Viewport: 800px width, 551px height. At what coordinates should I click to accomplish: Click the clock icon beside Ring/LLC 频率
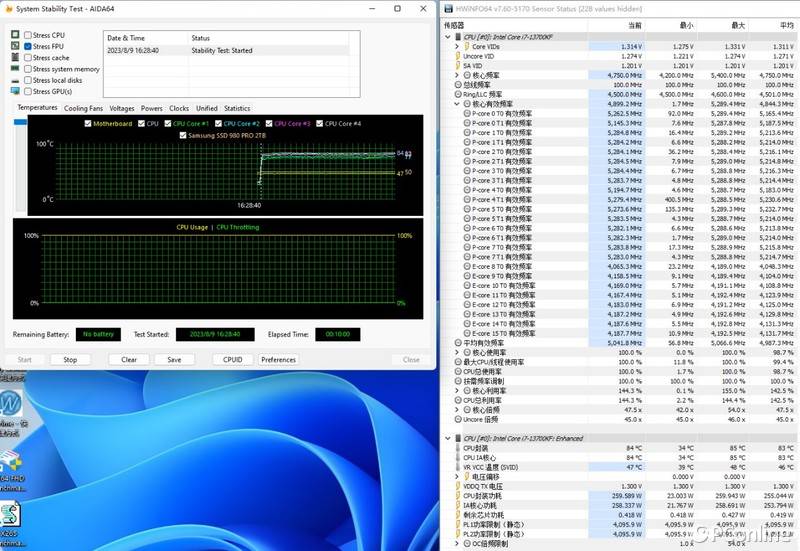click(458, 94)
